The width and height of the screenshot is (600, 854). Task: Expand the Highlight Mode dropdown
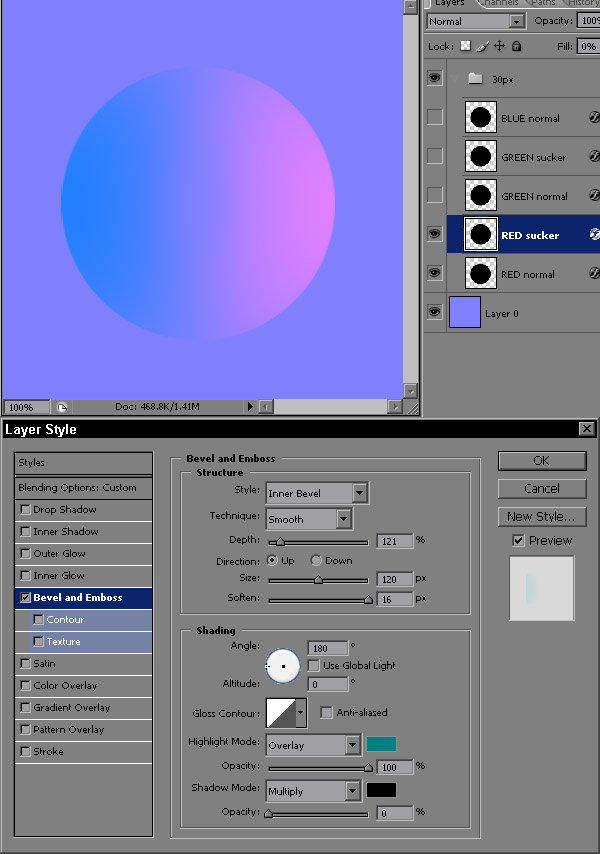point(352,745)
